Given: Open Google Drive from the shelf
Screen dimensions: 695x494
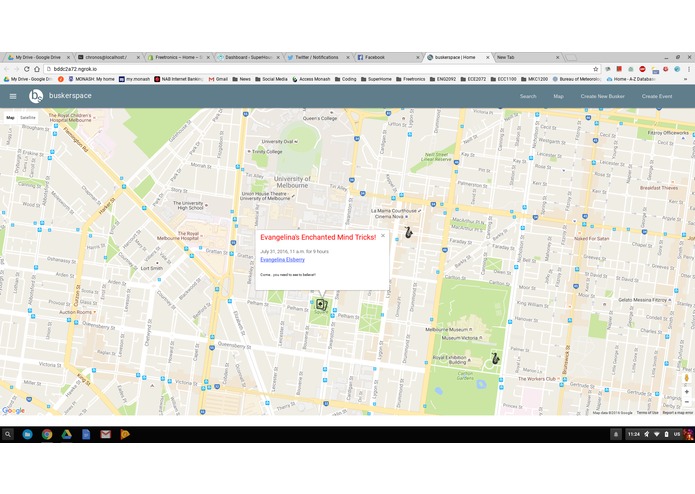Looking at the screenshot, I should point(66,435).
